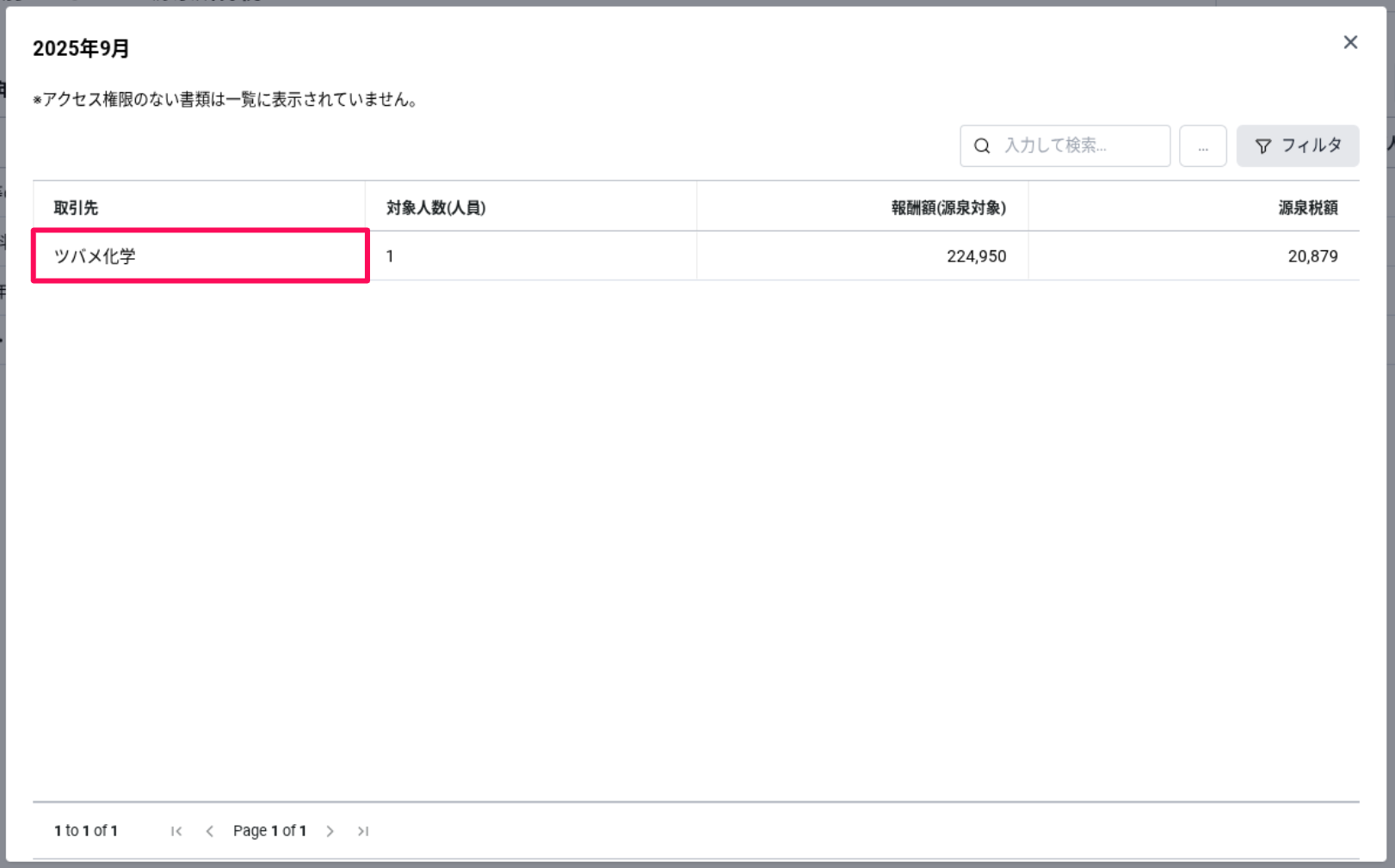Click the 224,950 amount cell
Image resolution: width=1395 pixels, height=868 pixels.
(862, 255)
